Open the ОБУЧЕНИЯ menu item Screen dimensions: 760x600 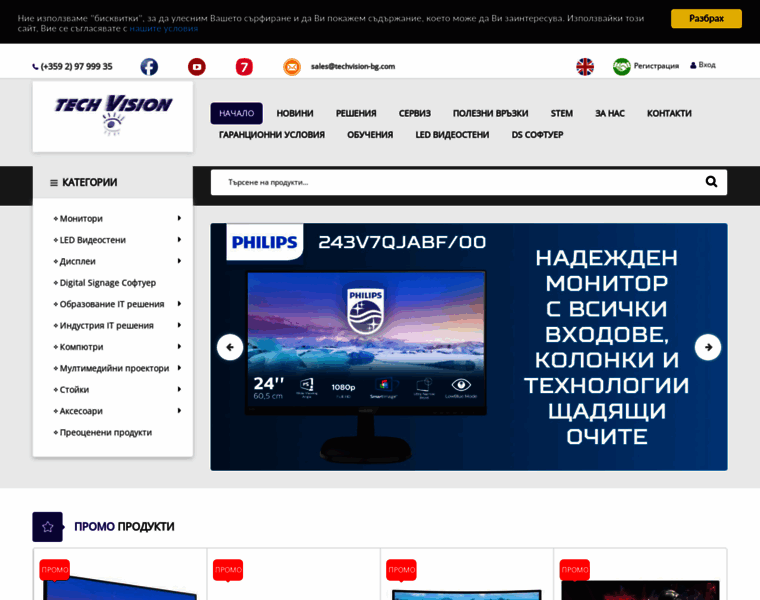(x=370, y=135)
